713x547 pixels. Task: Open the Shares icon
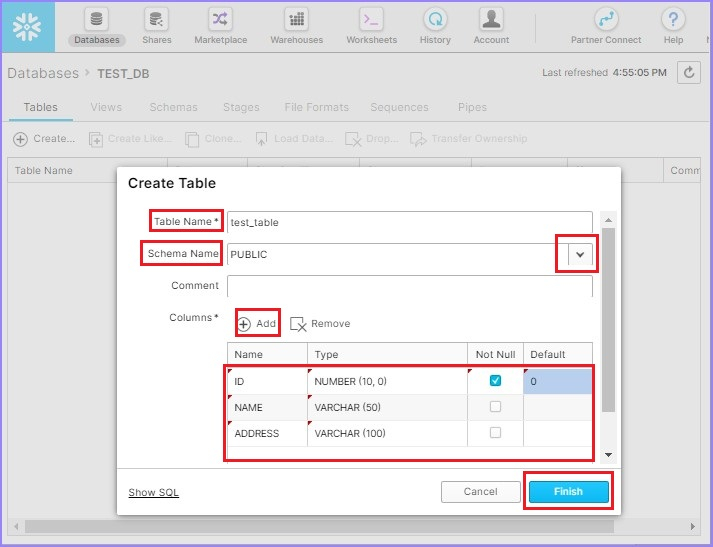click(156, 19)
